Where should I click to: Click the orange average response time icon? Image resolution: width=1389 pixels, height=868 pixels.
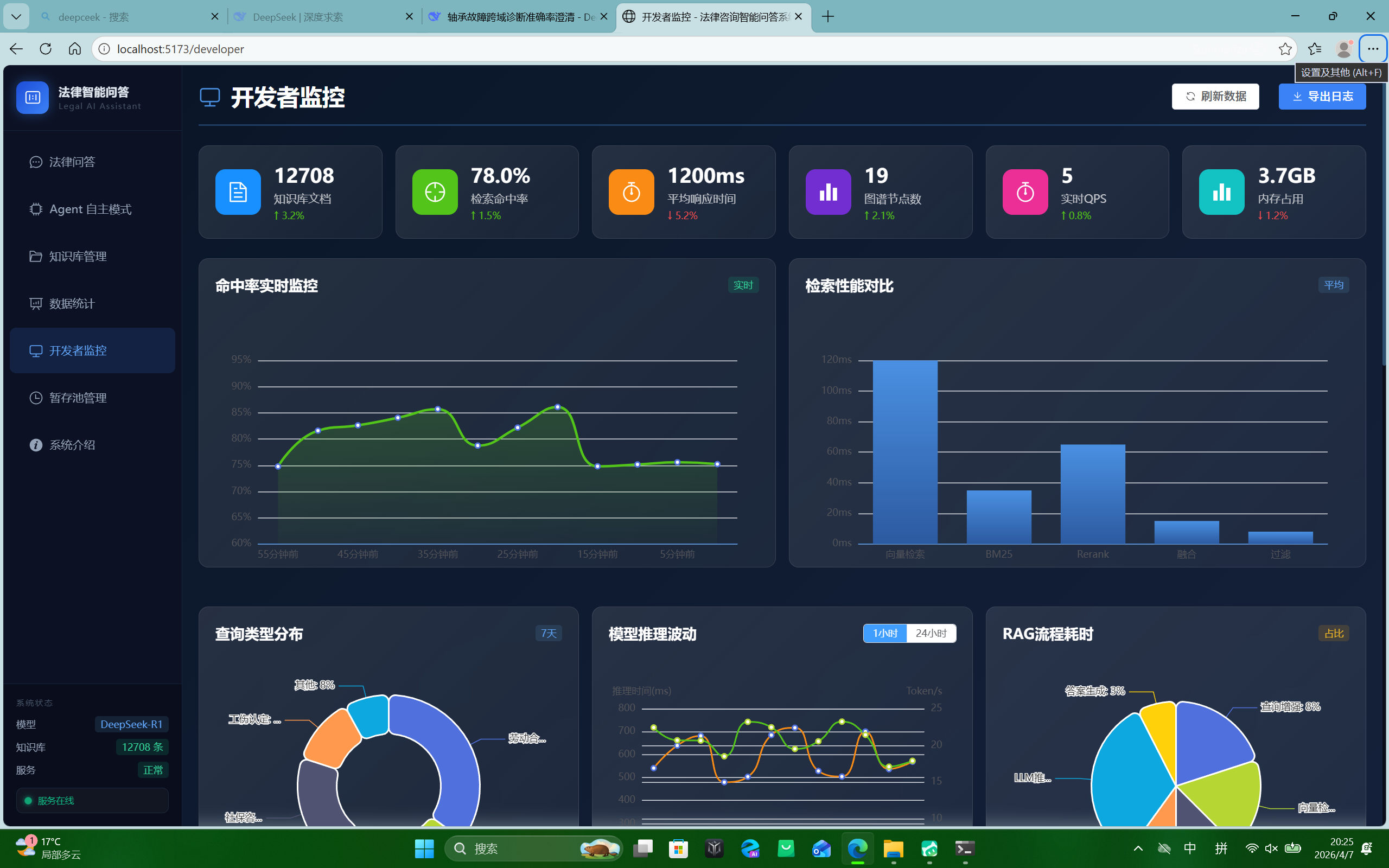632,192
